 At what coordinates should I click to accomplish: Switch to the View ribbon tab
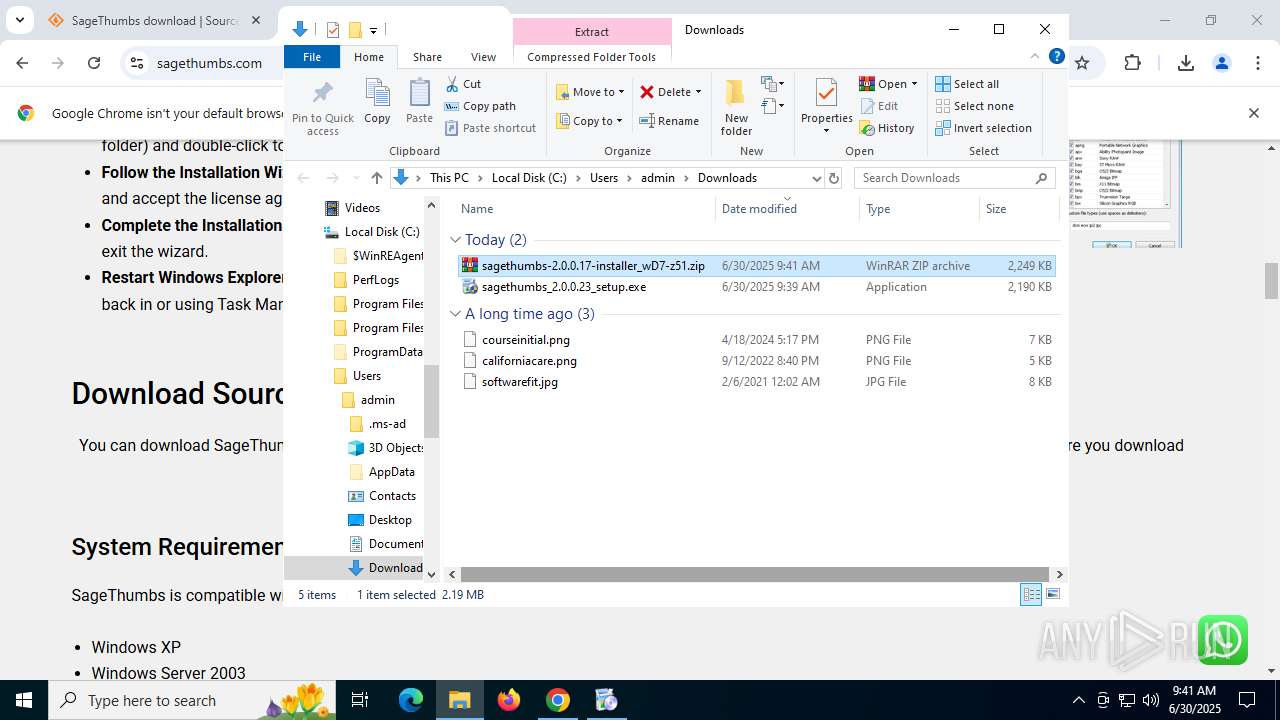pyautogui.click(x=483, y=57)
